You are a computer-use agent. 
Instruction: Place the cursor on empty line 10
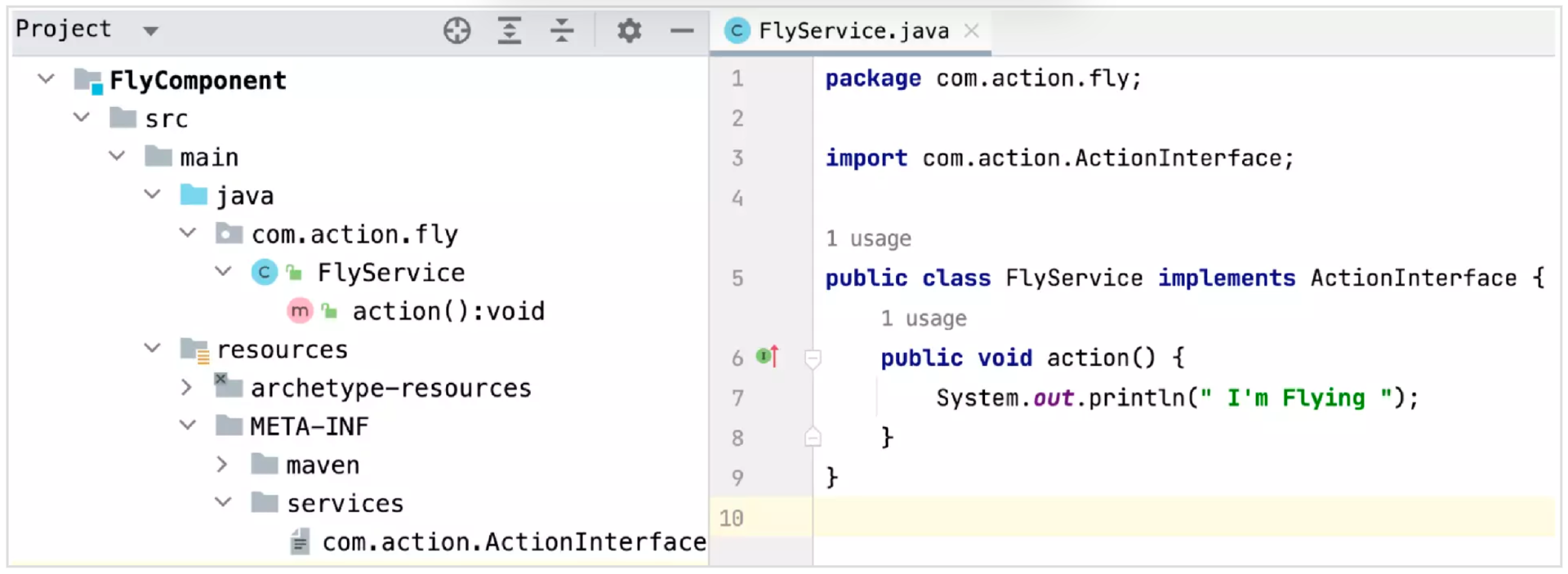[x=1143, y=518]
